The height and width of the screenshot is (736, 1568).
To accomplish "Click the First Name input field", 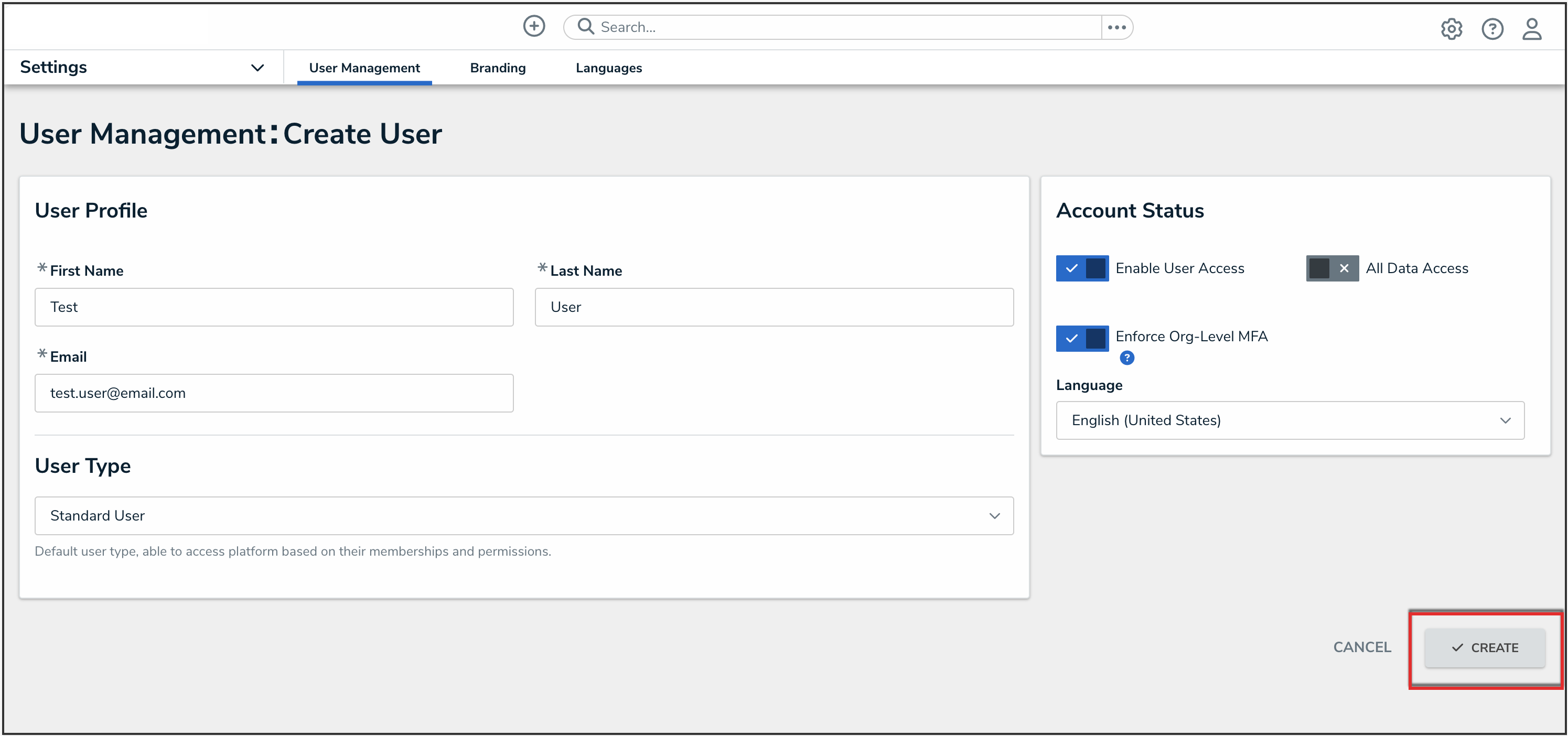I will (274, 307).
